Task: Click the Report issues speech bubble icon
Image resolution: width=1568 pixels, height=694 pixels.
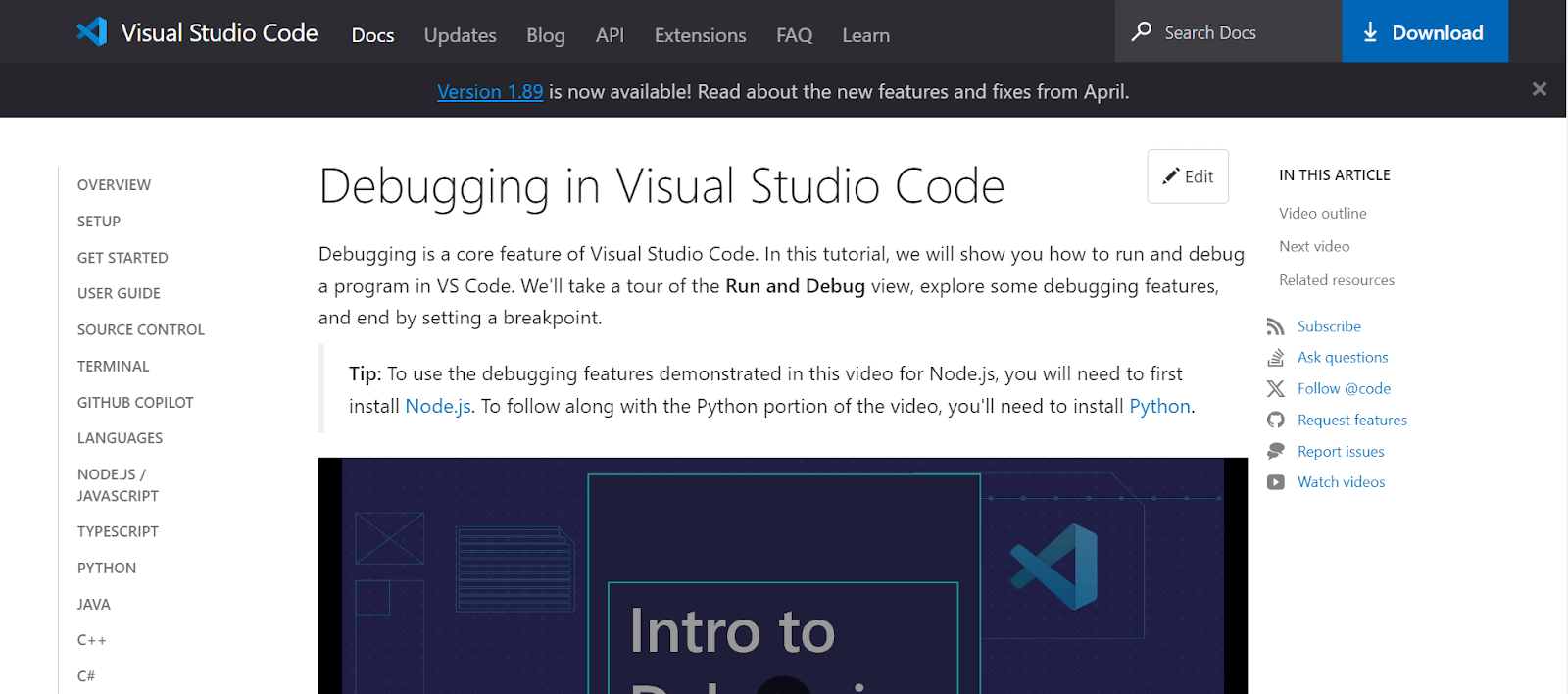Action: point(1275,451)
